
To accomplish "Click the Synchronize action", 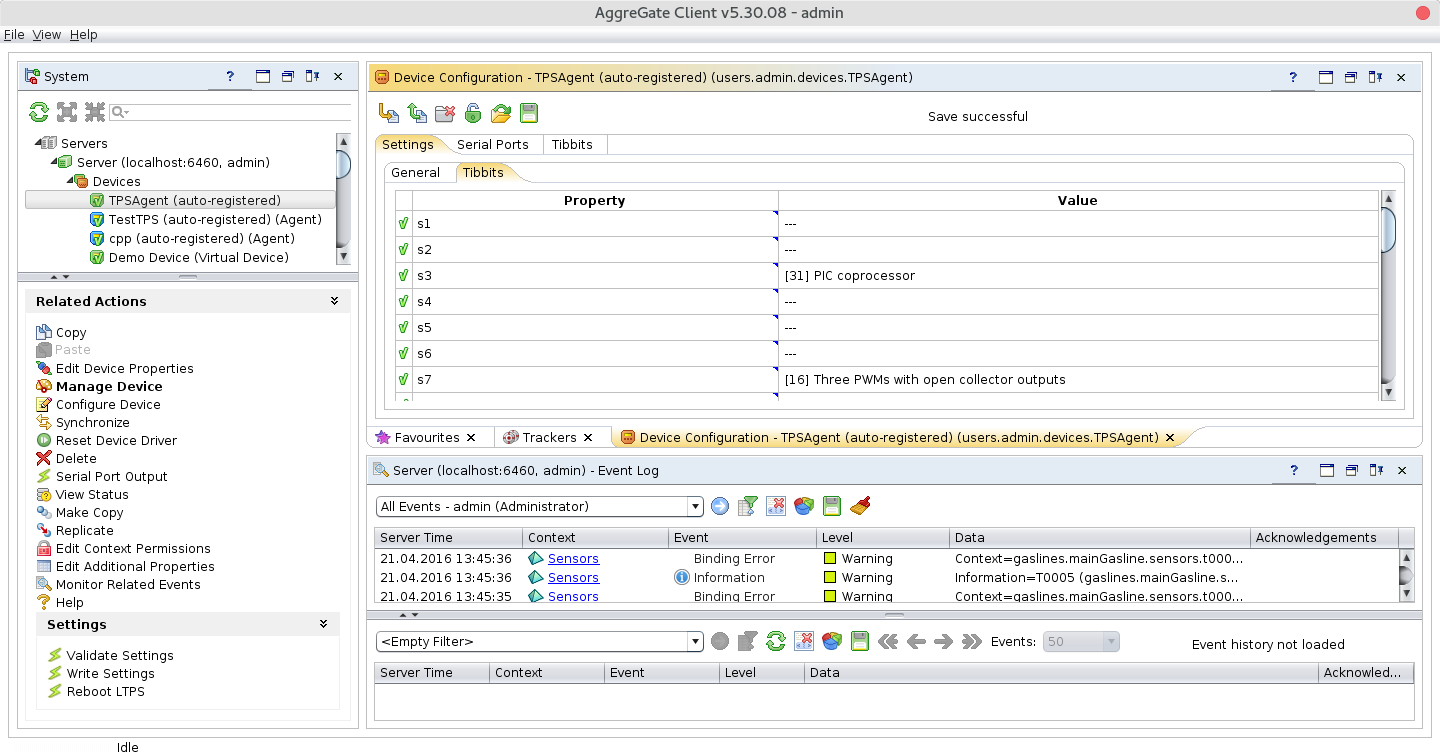I will pos(93,422).
